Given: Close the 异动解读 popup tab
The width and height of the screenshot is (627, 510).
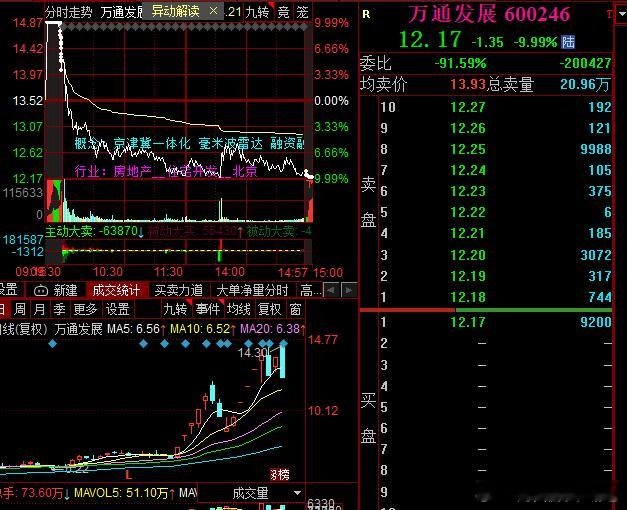Looking at the screenshot, I should coord(214,11).
